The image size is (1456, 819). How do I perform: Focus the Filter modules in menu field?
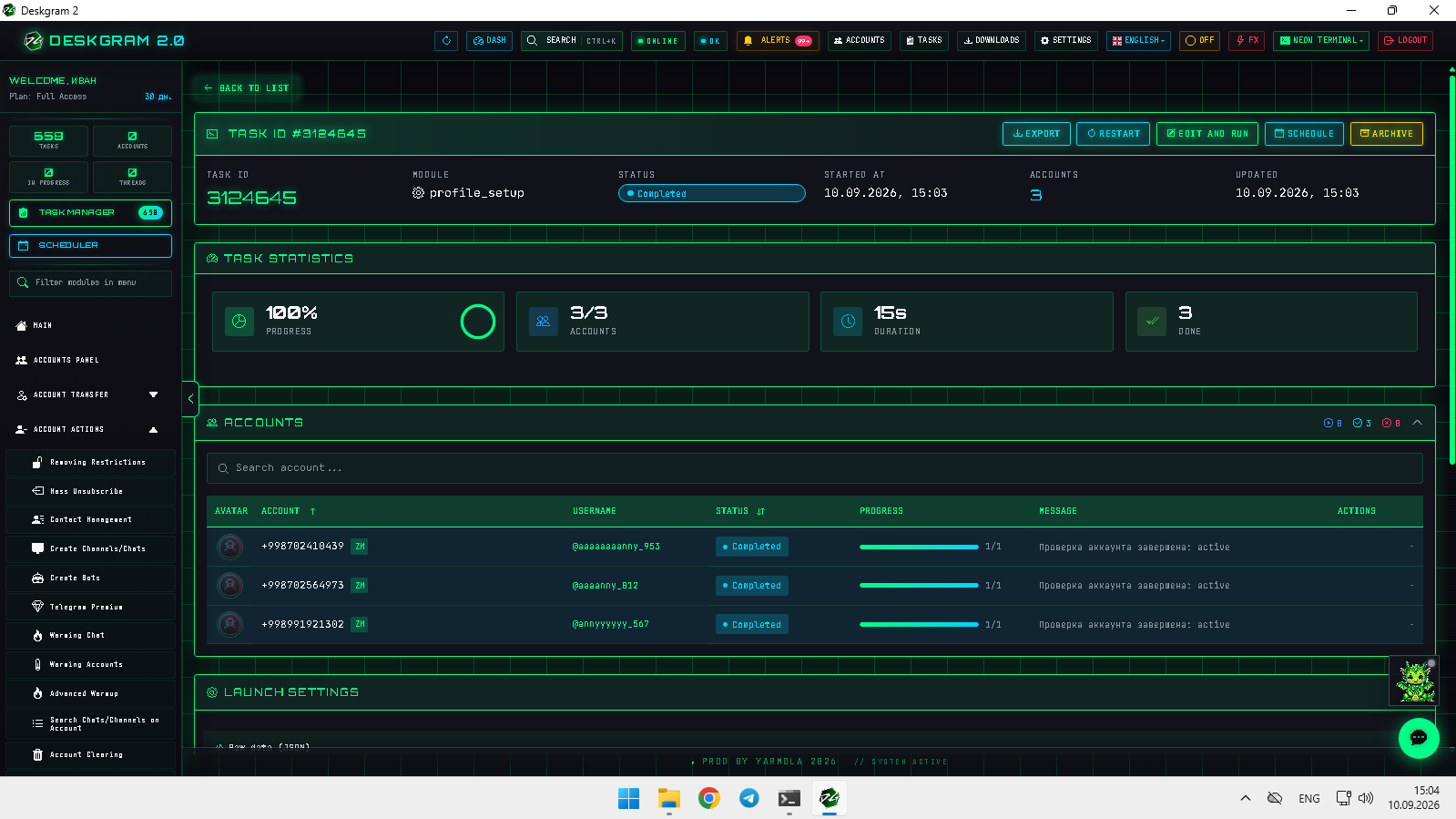point(90,283)
